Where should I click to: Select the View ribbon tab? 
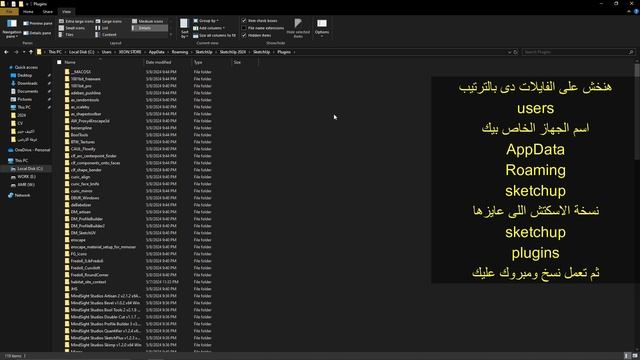click(x=66, y=12)
